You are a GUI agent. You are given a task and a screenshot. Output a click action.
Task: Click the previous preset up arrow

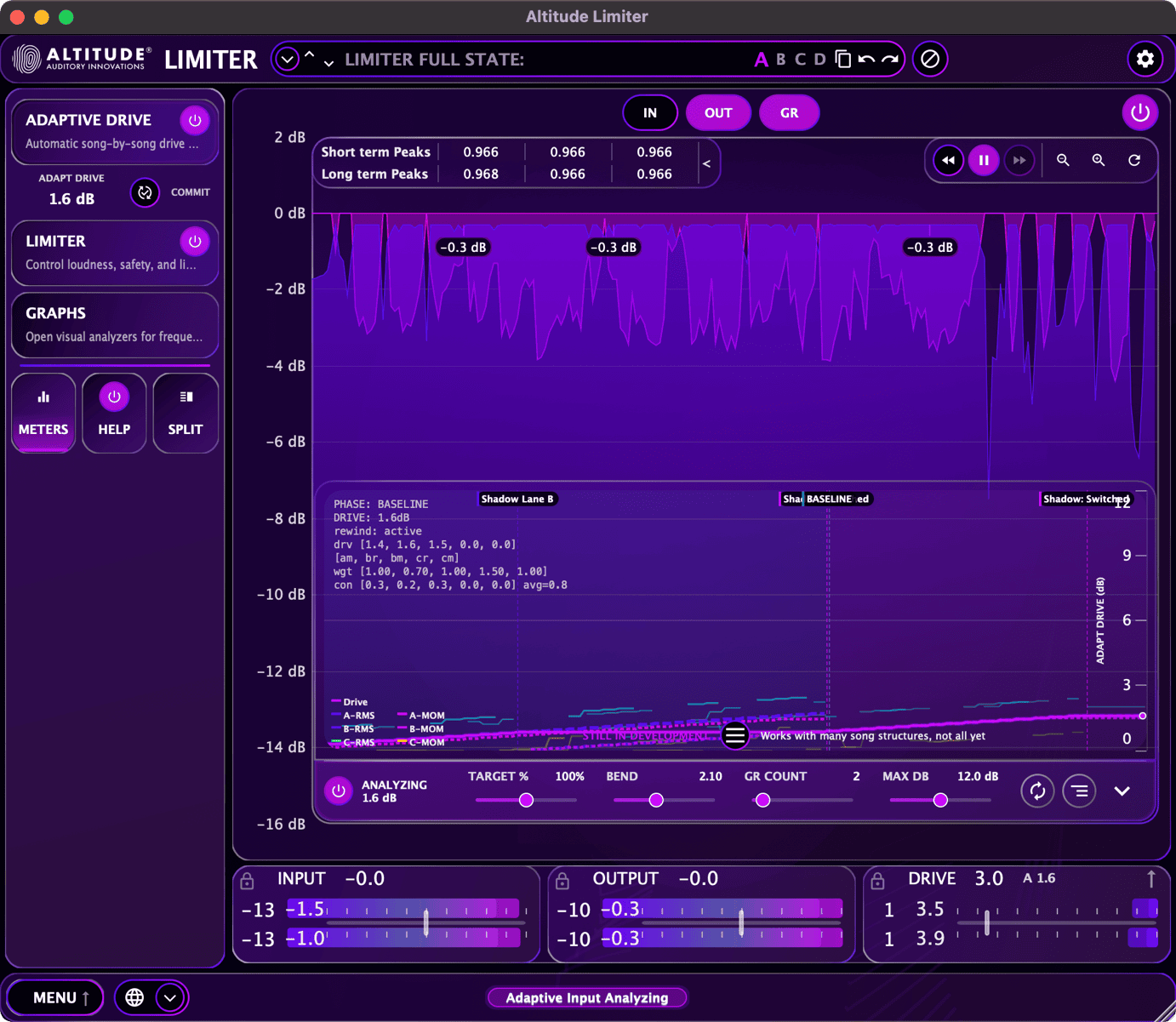point(310,54)
